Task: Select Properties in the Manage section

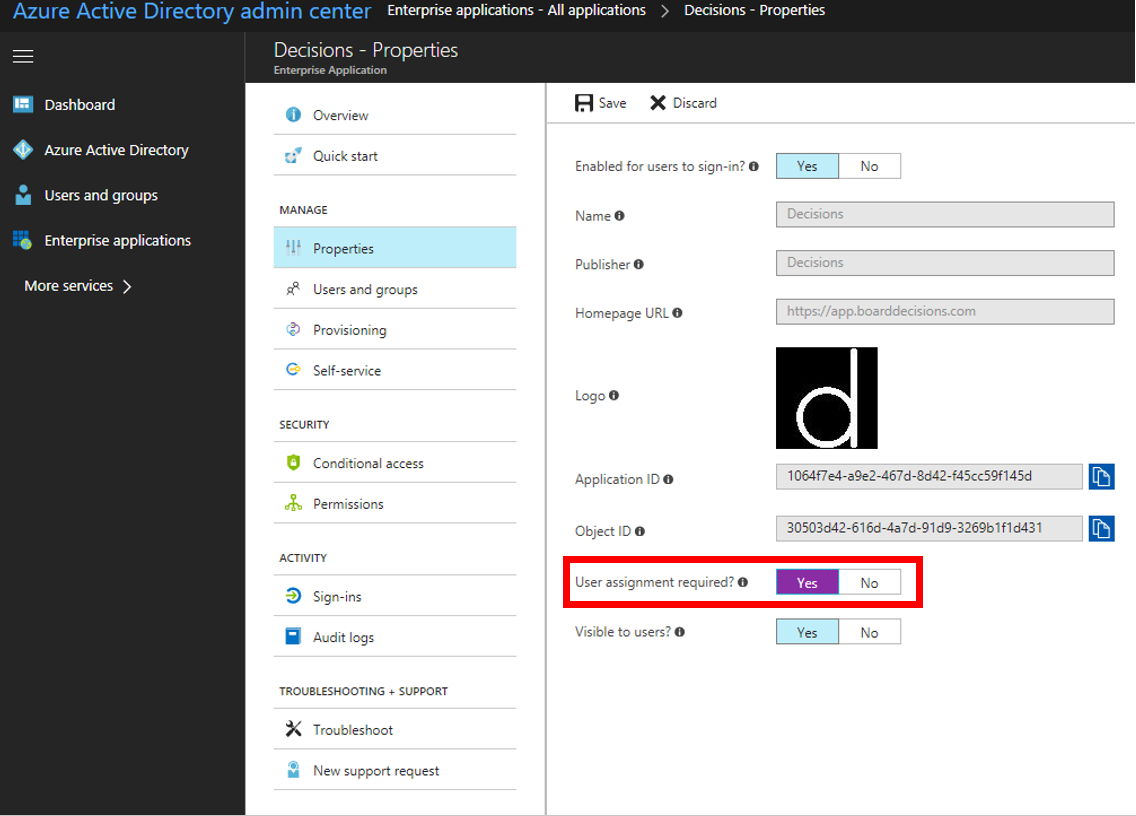Action: 395,248
